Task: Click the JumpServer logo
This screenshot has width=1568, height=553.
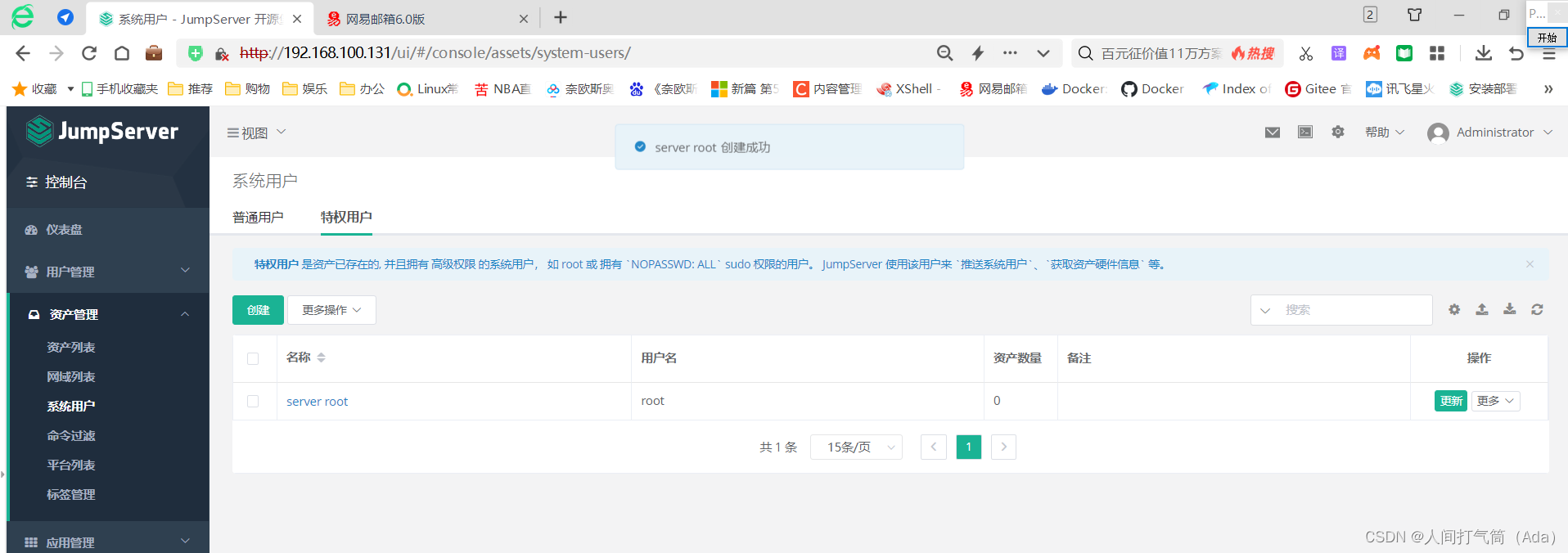Action: tap(102, 131)
